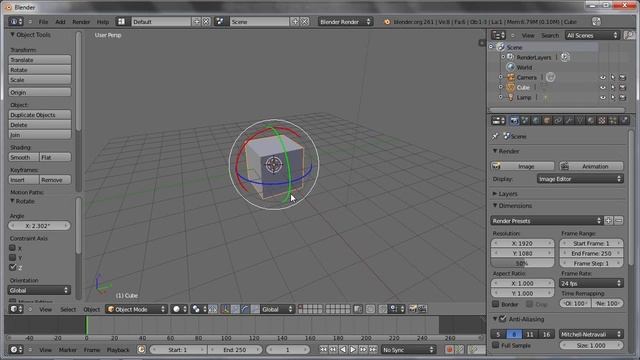
Task: Click the Duplicate Objects button
Action: 40,115
